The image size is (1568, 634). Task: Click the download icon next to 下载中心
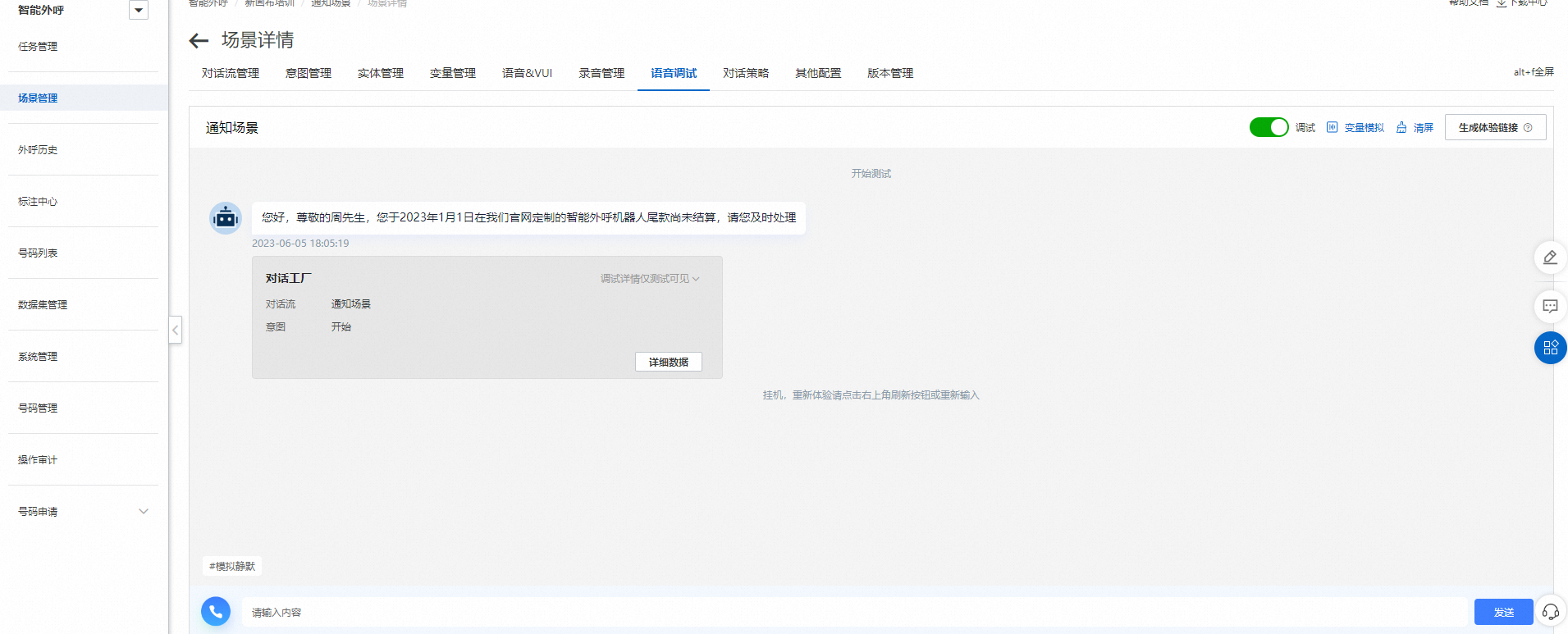click(x=1502, y=3)
